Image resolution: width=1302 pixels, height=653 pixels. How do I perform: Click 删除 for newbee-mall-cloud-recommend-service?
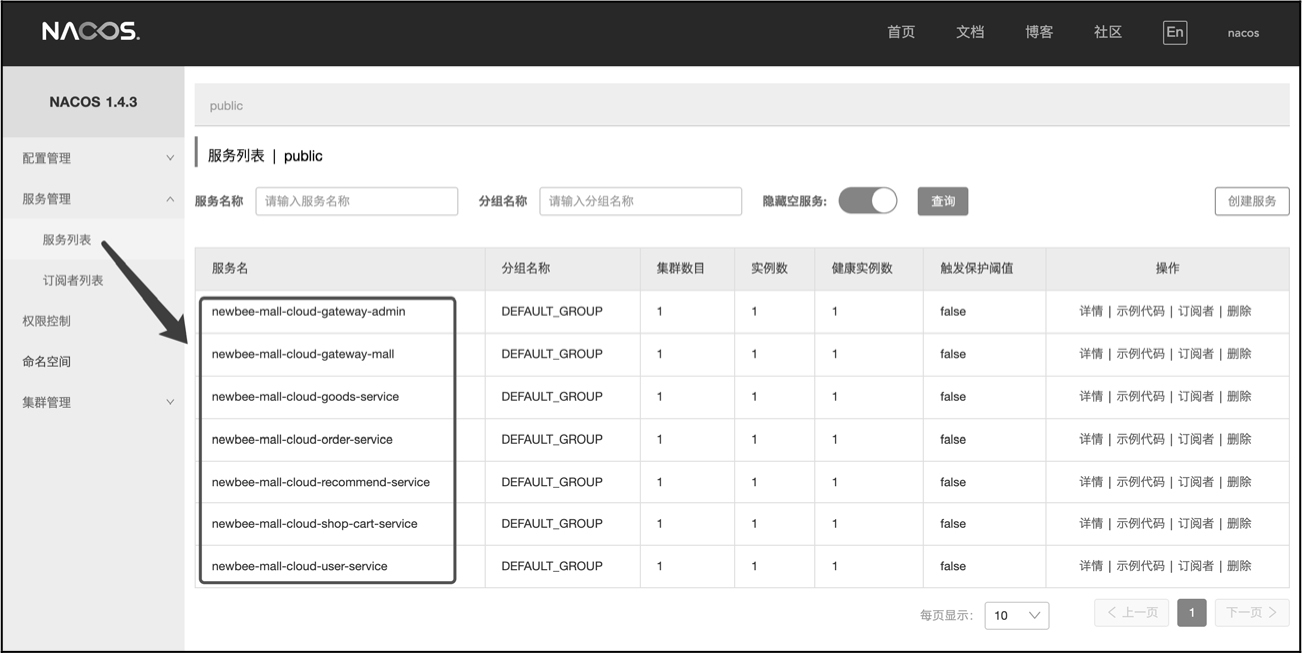pos(1239,482)
